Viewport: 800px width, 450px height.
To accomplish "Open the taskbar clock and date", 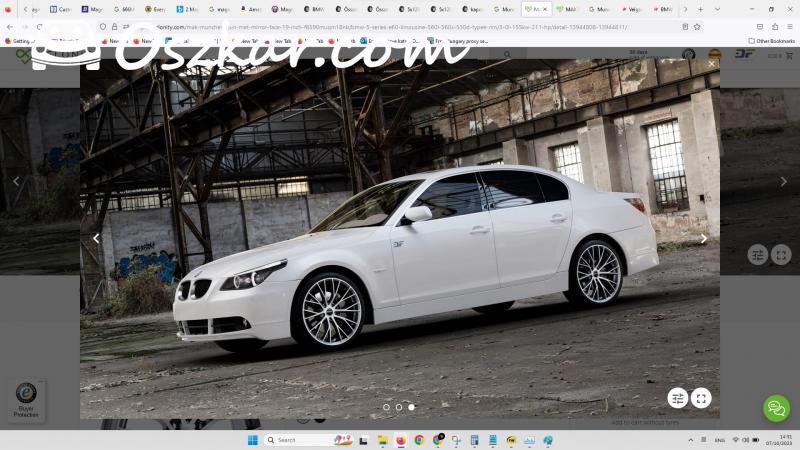I will coord(779,440).
